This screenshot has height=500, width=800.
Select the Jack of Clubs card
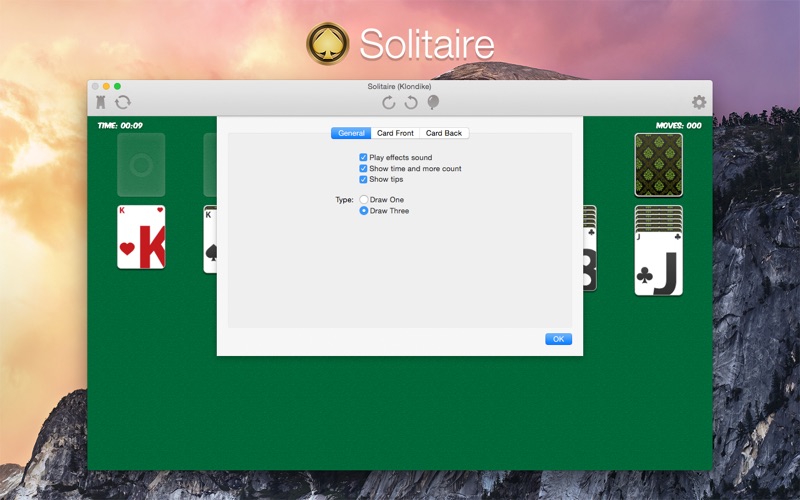[x=659, y=264]
